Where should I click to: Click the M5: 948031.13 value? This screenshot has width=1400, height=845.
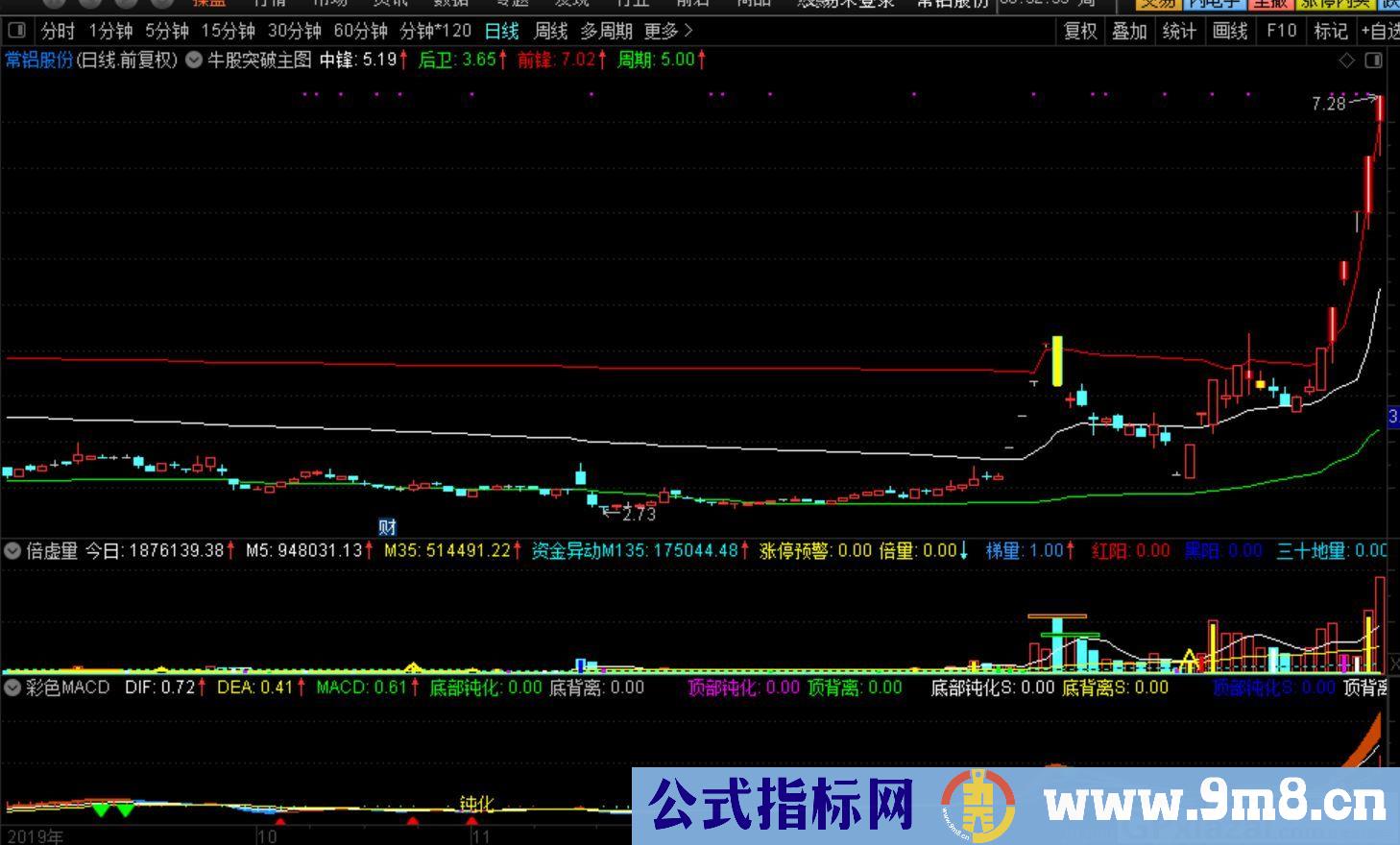click(309, 551)
